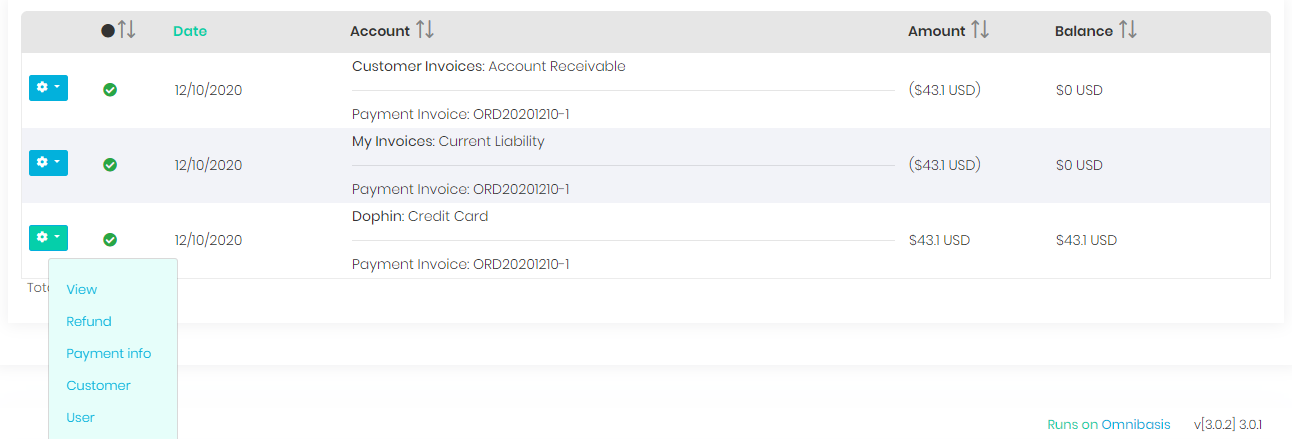Open the Omnibasis footer link
The image size is (1292, 439).
point(1135,425)
